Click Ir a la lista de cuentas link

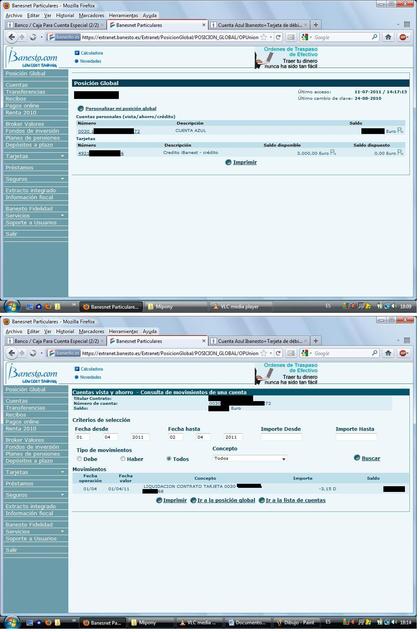295,500
